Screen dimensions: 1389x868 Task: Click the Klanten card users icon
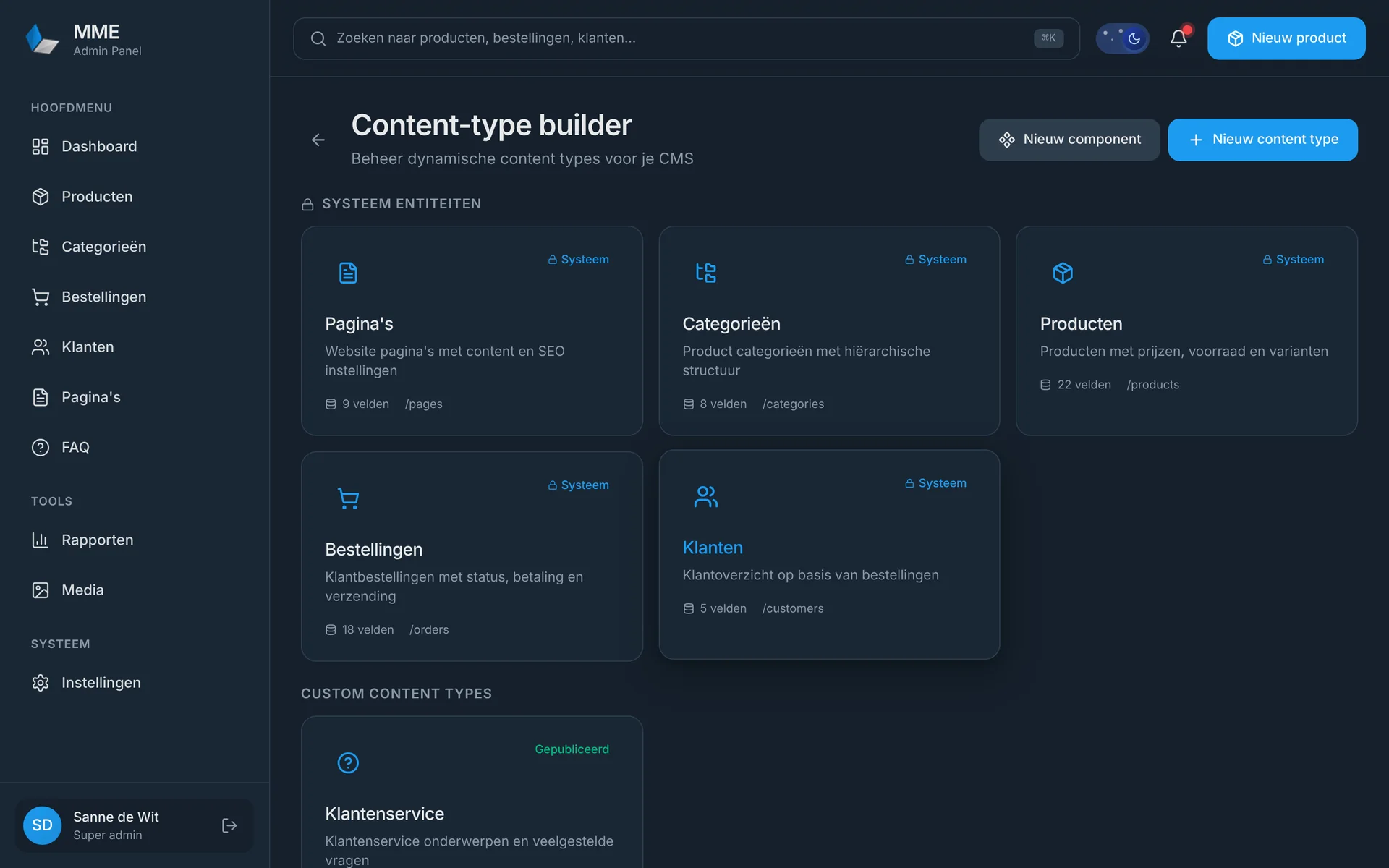click(x=705, y=496)
